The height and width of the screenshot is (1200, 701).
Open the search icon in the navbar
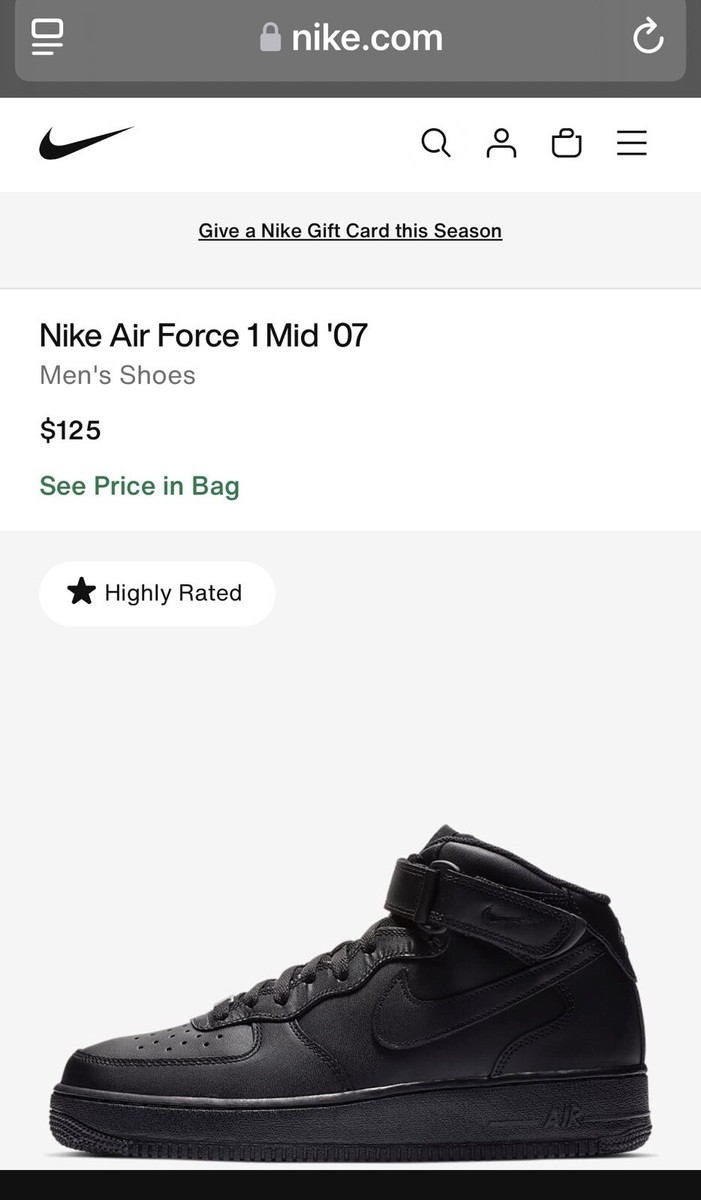pyautogui.click(x=436, y=144)
